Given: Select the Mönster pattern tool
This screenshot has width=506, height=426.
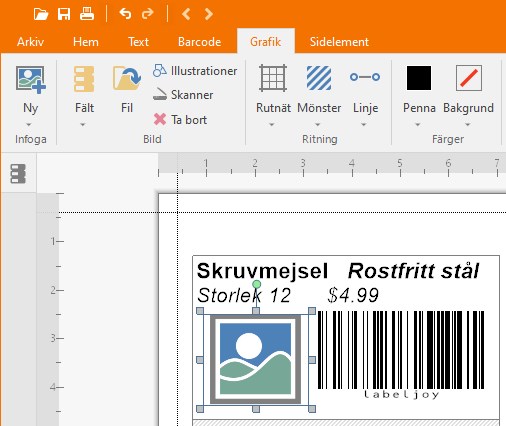Looking at the screenshot, I should click(319, 78).
